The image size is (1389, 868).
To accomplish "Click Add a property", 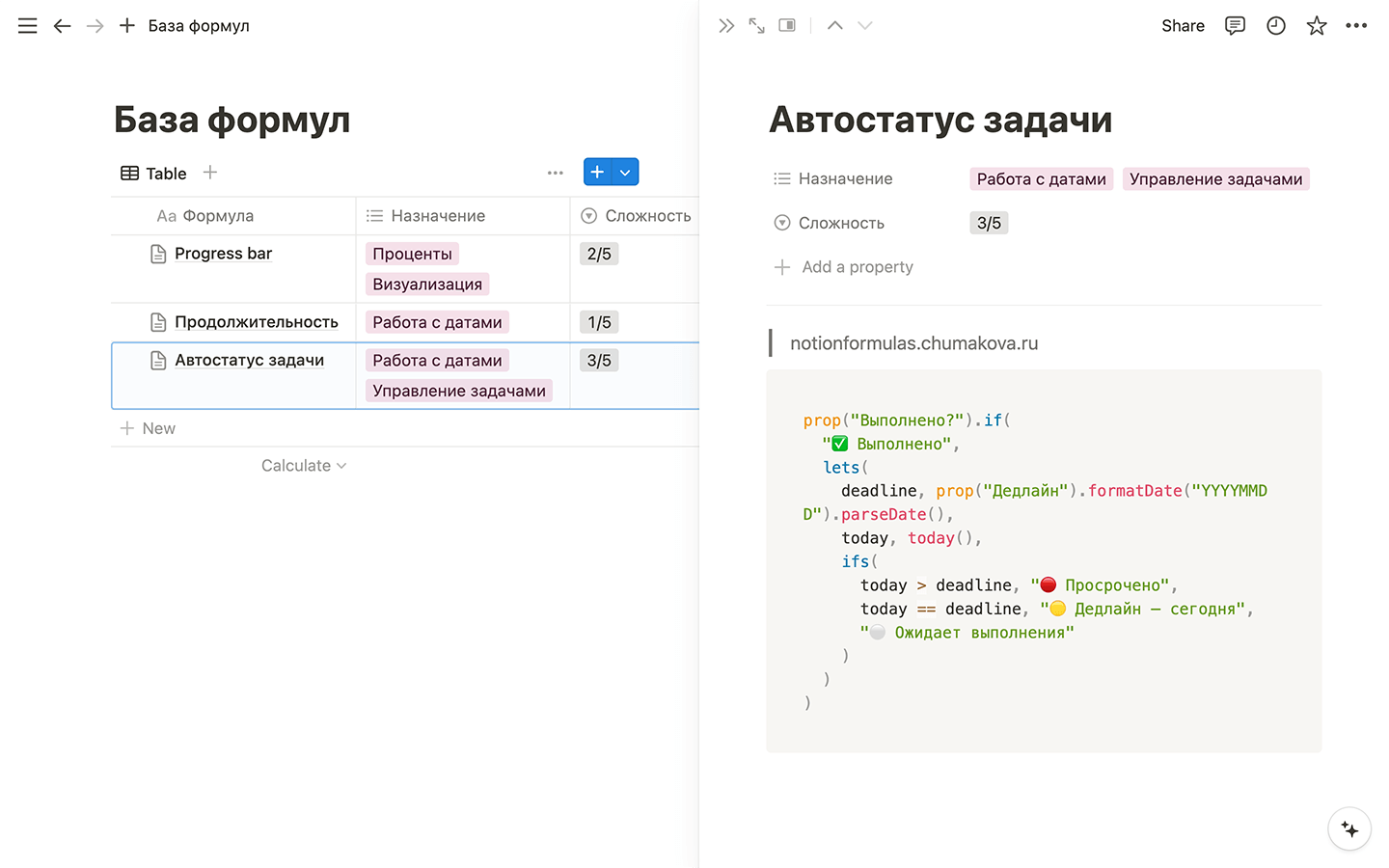I will pos(844,267).
